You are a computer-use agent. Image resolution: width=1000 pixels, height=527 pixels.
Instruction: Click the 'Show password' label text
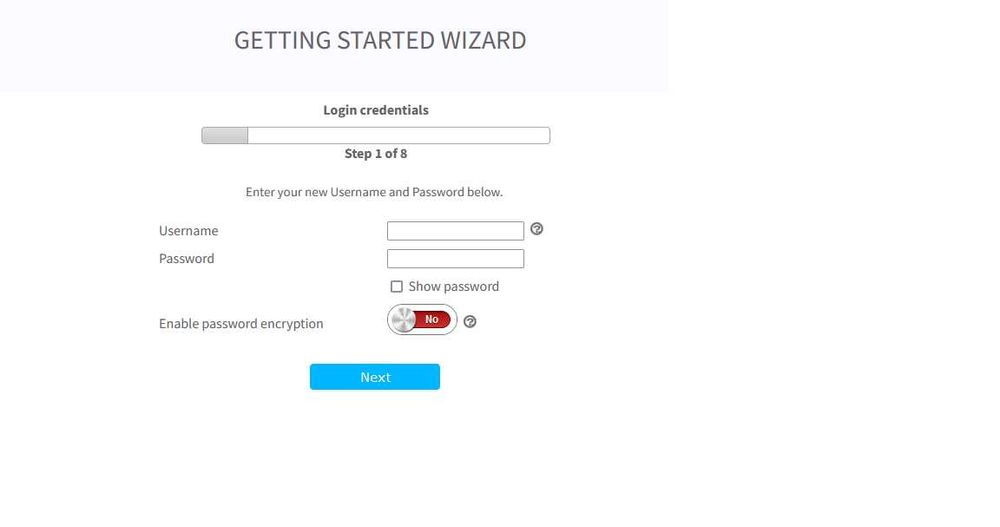click(x=453, y=286)
